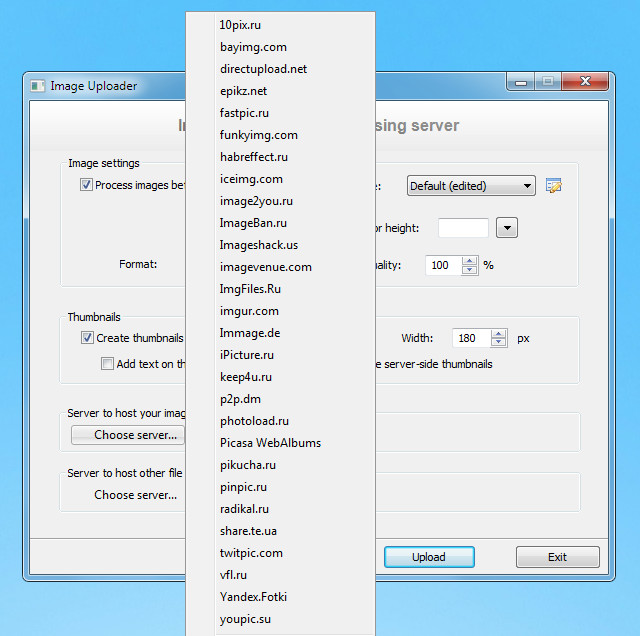Select Imageshack.us menu entry
The image size is (640, 636).
(x=280, y=245)
